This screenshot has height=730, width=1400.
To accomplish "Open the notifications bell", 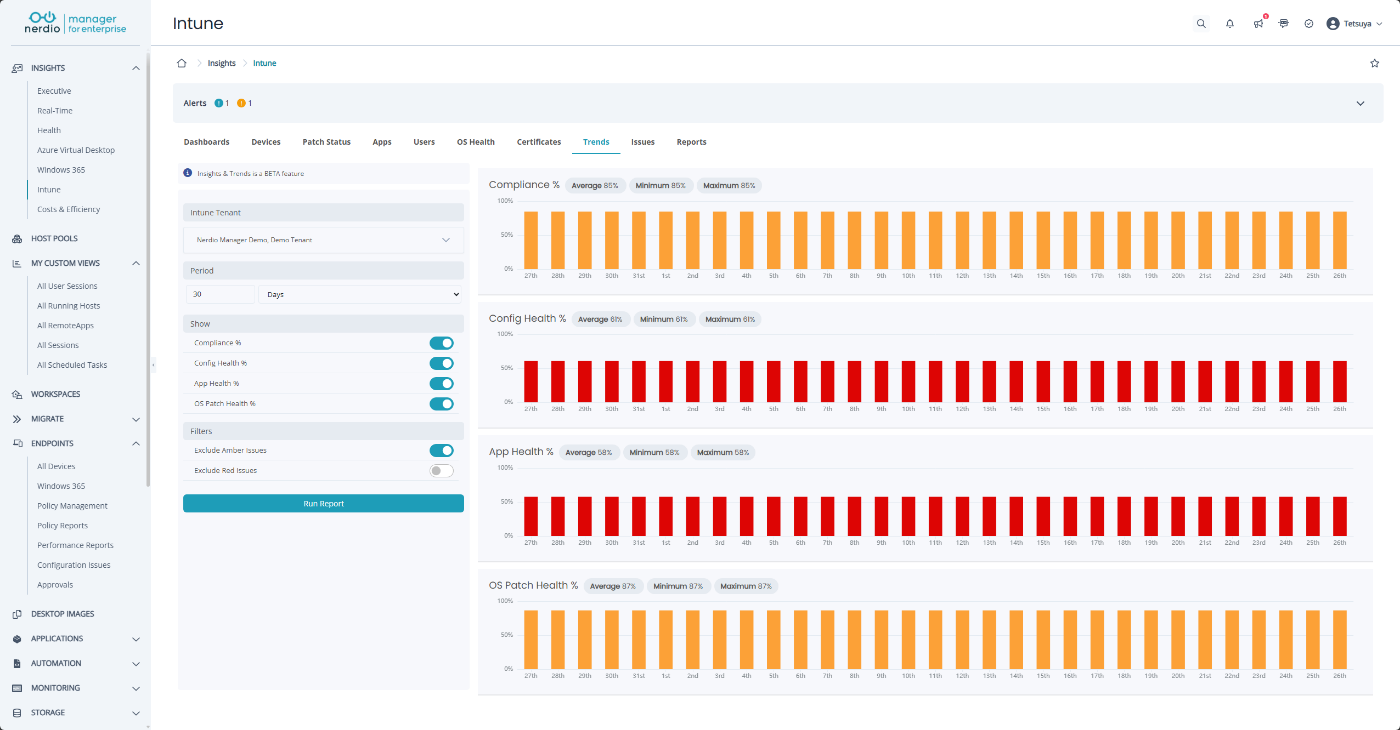I will tap(1230, 24).
